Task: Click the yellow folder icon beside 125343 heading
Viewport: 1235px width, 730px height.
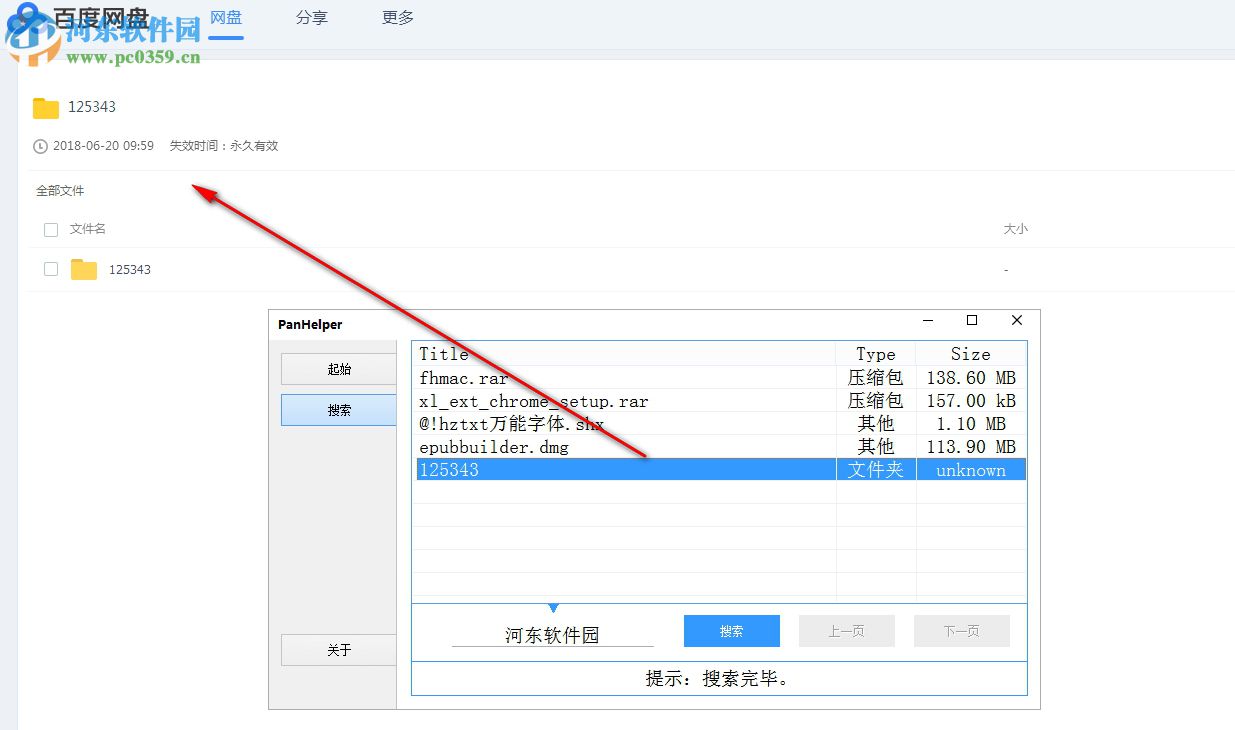Action: pyautogui.click(x=46, y=107)
